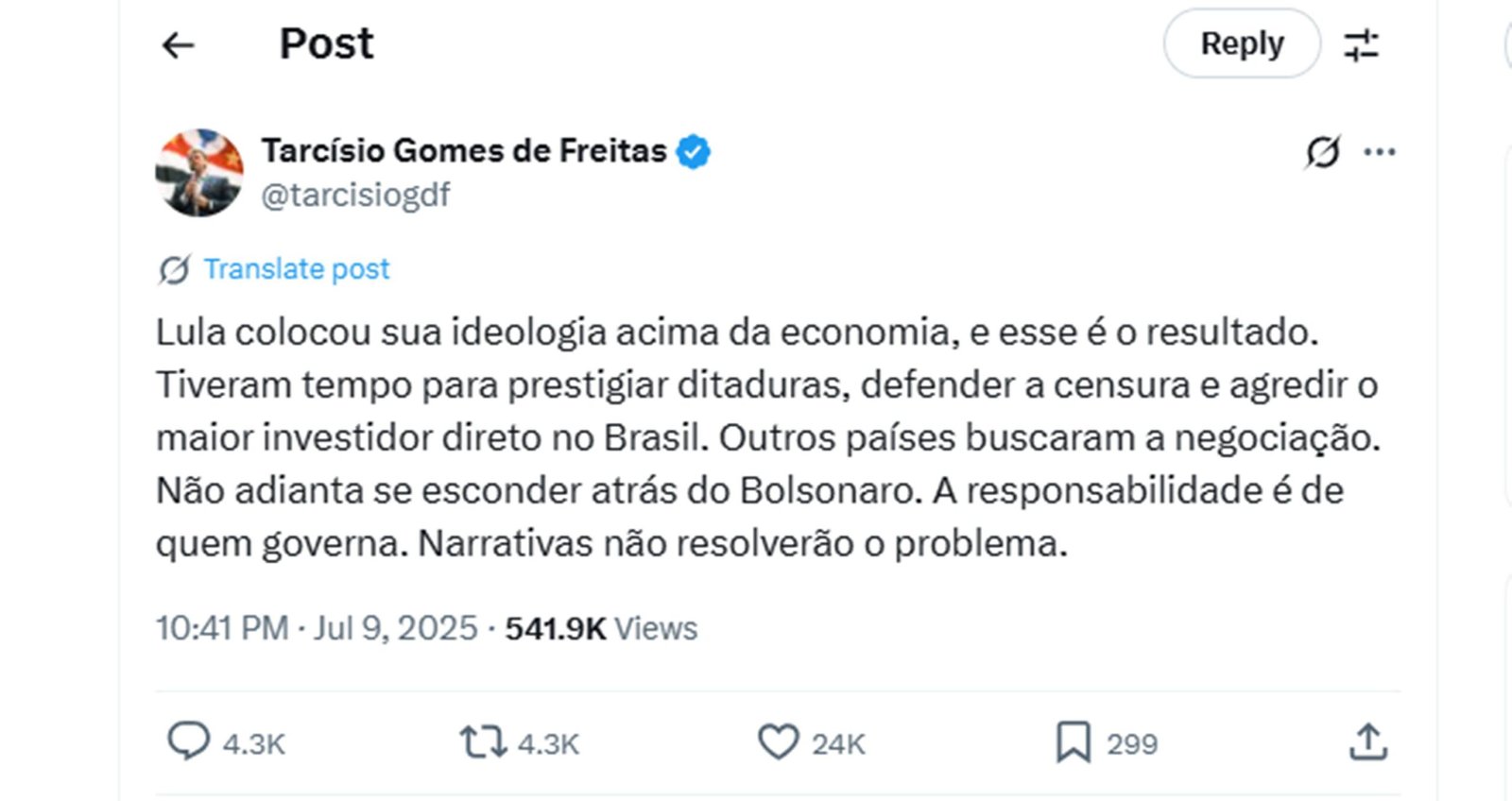This screenshot has height=801, width=1512.
Task: Open the repost menu icon
Action: [483, 742]
